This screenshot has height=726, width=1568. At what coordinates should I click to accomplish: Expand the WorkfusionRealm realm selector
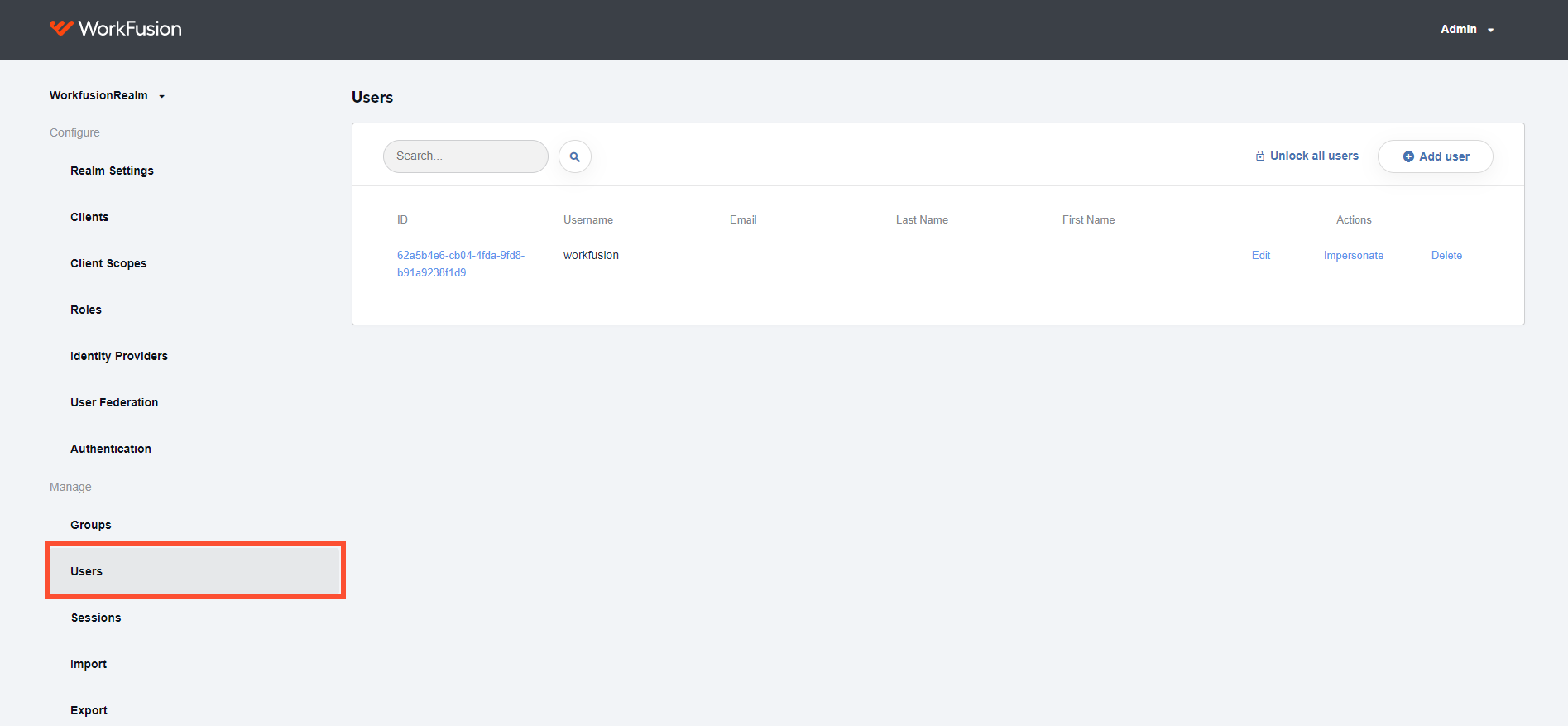[x=108, y=95]
